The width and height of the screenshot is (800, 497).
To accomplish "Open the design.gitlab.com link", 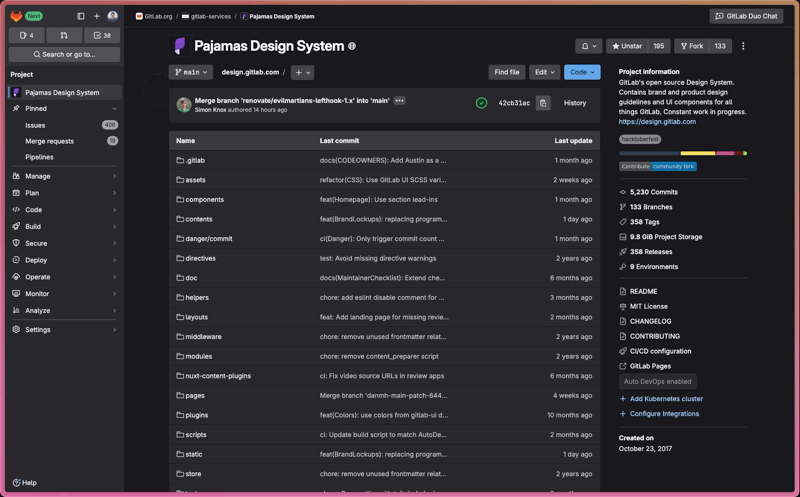I will click(x=657, y=121).
